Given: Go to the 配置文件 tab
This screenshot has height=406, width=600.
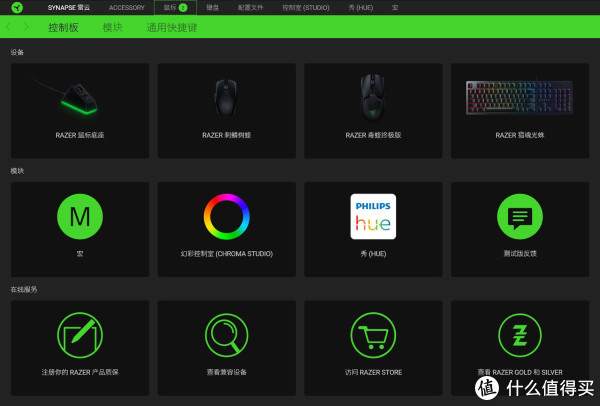Looking at the screenshot, I should [x=250, y=8].
